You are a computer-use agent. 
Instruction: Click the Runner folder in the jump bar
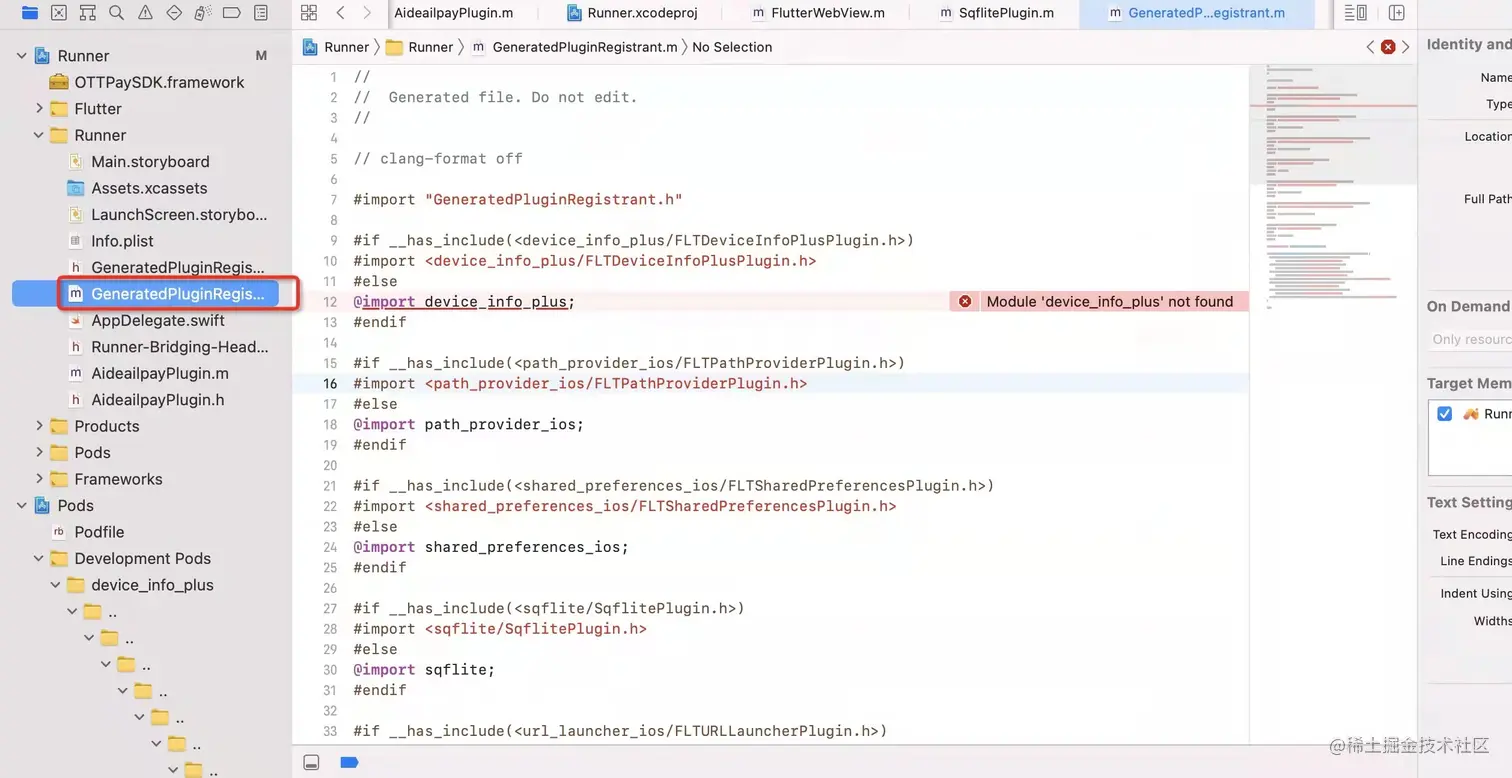[x=419, y=47]
